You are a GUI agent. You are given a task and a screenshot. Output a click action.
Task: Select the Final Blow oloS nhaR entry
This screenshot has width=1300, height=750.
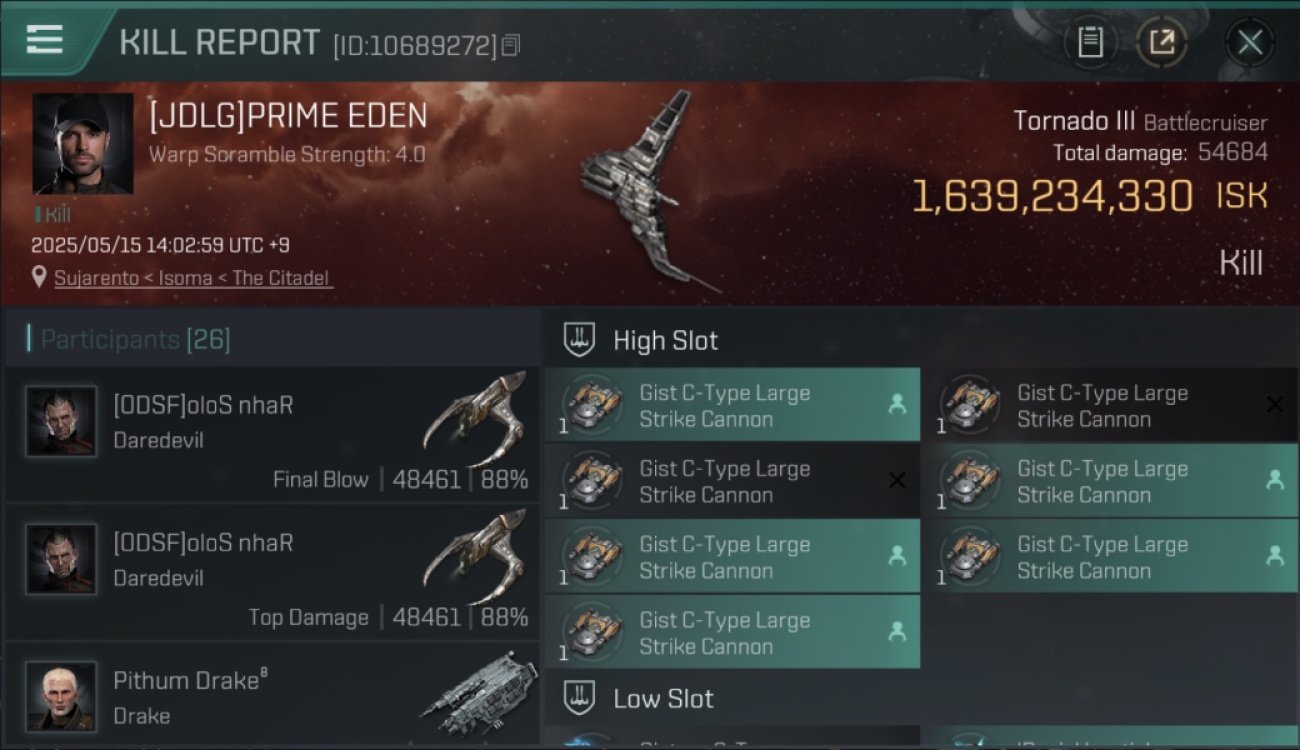(271, 434)
